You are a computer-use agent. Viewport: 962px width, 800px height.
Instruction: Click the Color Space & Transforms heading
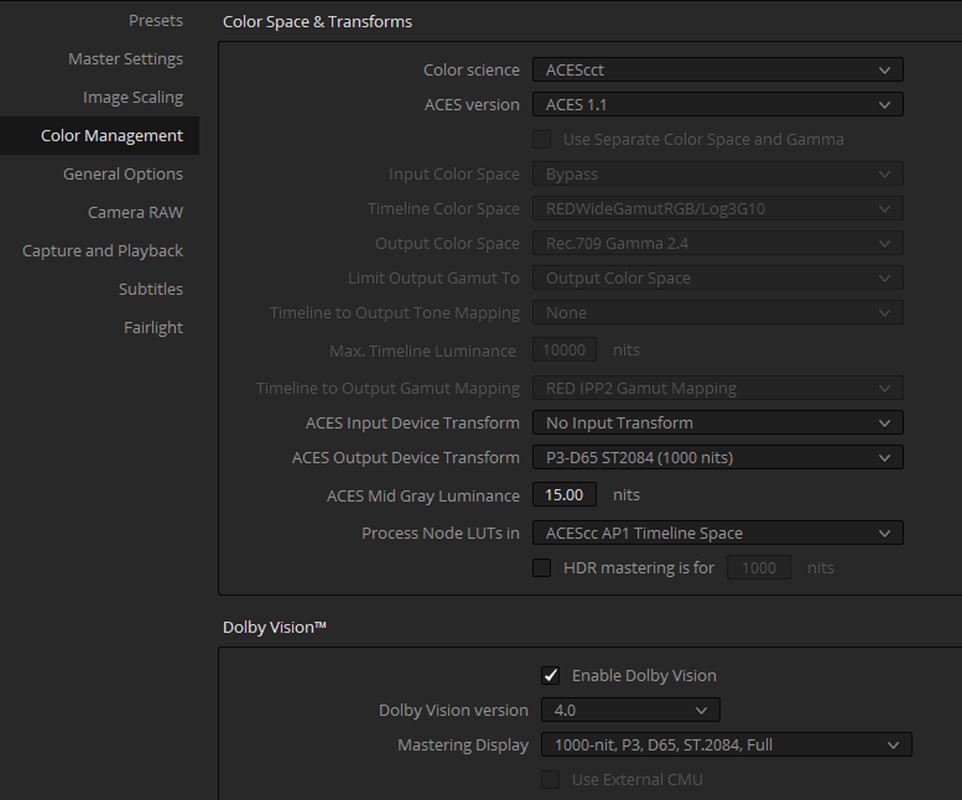point(317,21)
